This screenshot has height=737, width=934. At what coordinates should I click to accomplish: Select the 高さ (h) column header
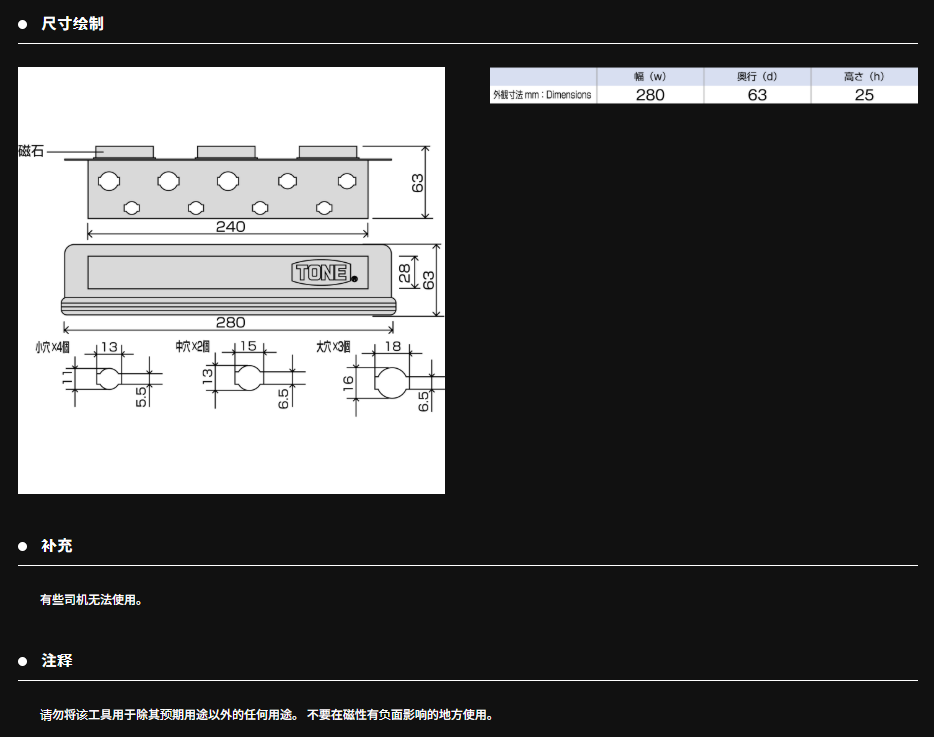[x=864, y=76]
